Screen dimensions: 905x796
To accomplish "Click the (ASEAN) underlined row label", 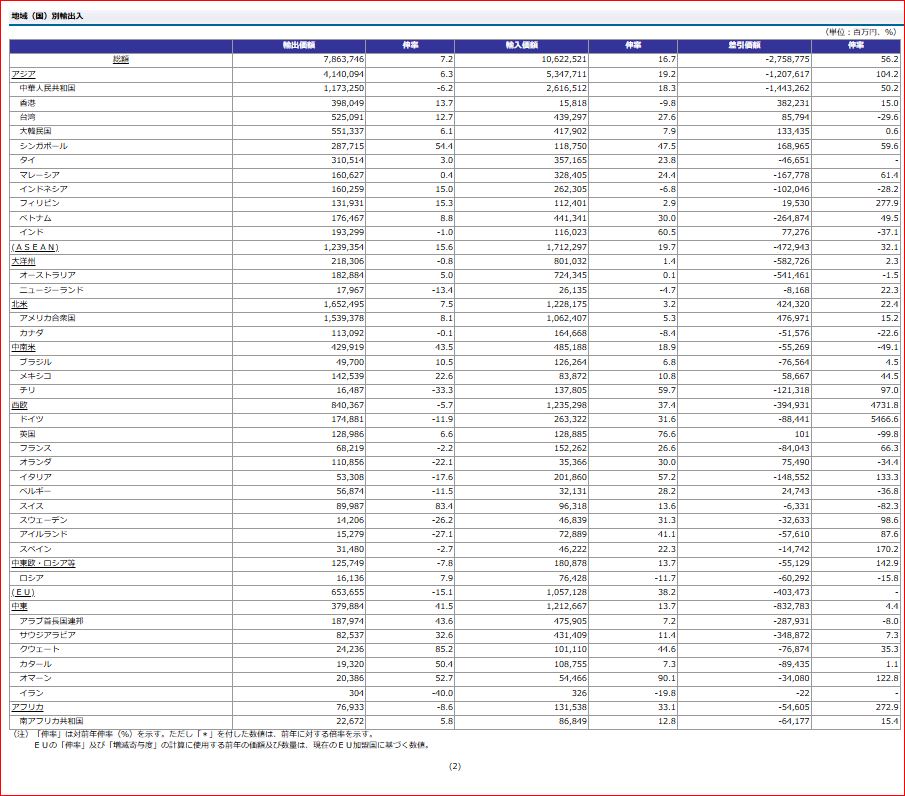I will pyautogui.click(x=35, y=246).
